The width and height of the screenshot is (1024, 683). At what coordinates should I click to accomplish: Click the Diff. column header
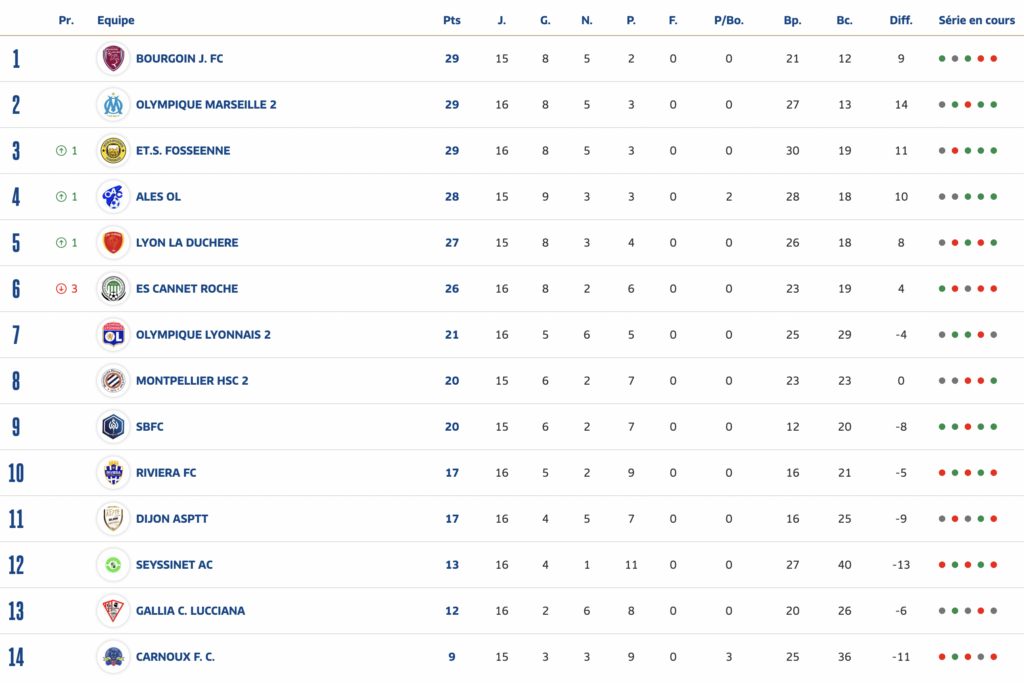901,20
